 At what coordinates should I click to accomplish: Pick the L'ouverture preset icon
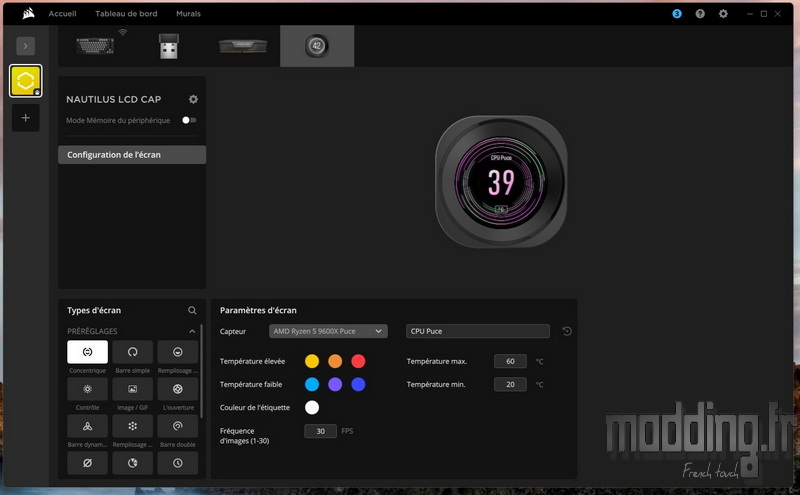pyautogui.click(x=177, y=389)
